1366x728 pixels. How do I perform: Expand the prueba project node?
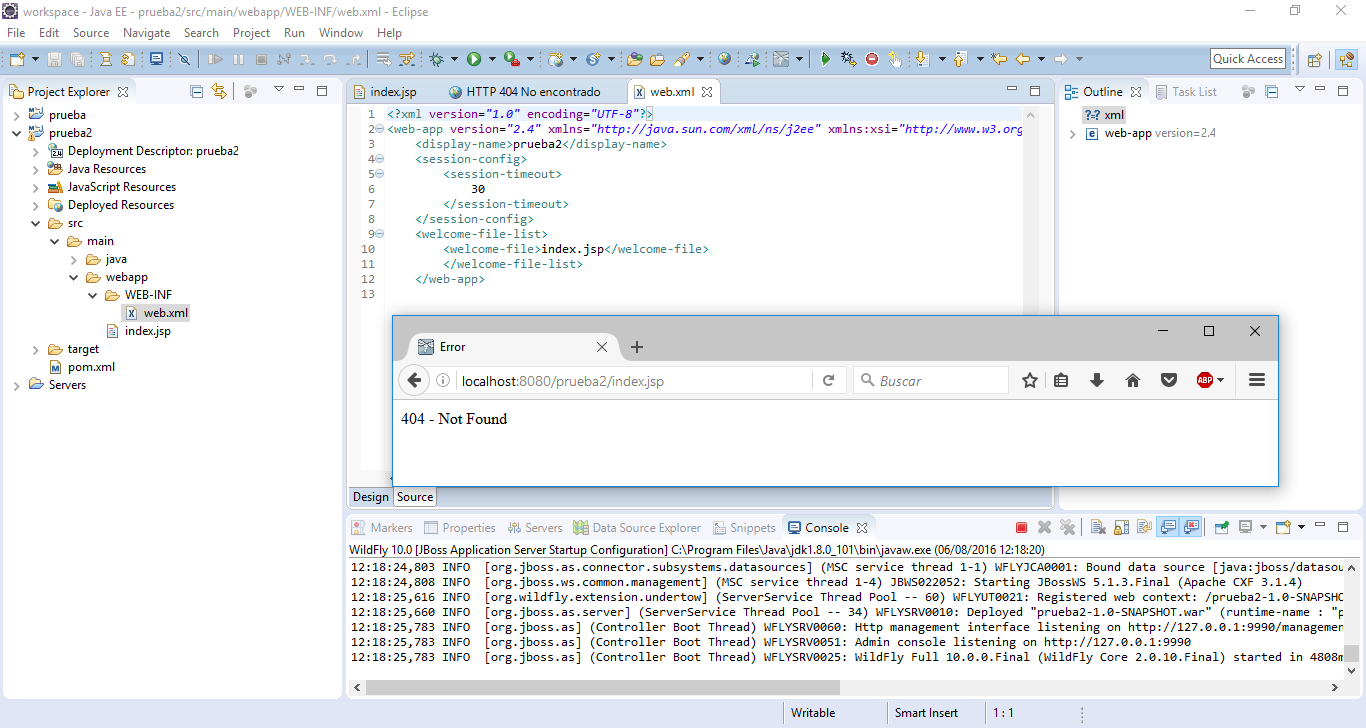16,115
